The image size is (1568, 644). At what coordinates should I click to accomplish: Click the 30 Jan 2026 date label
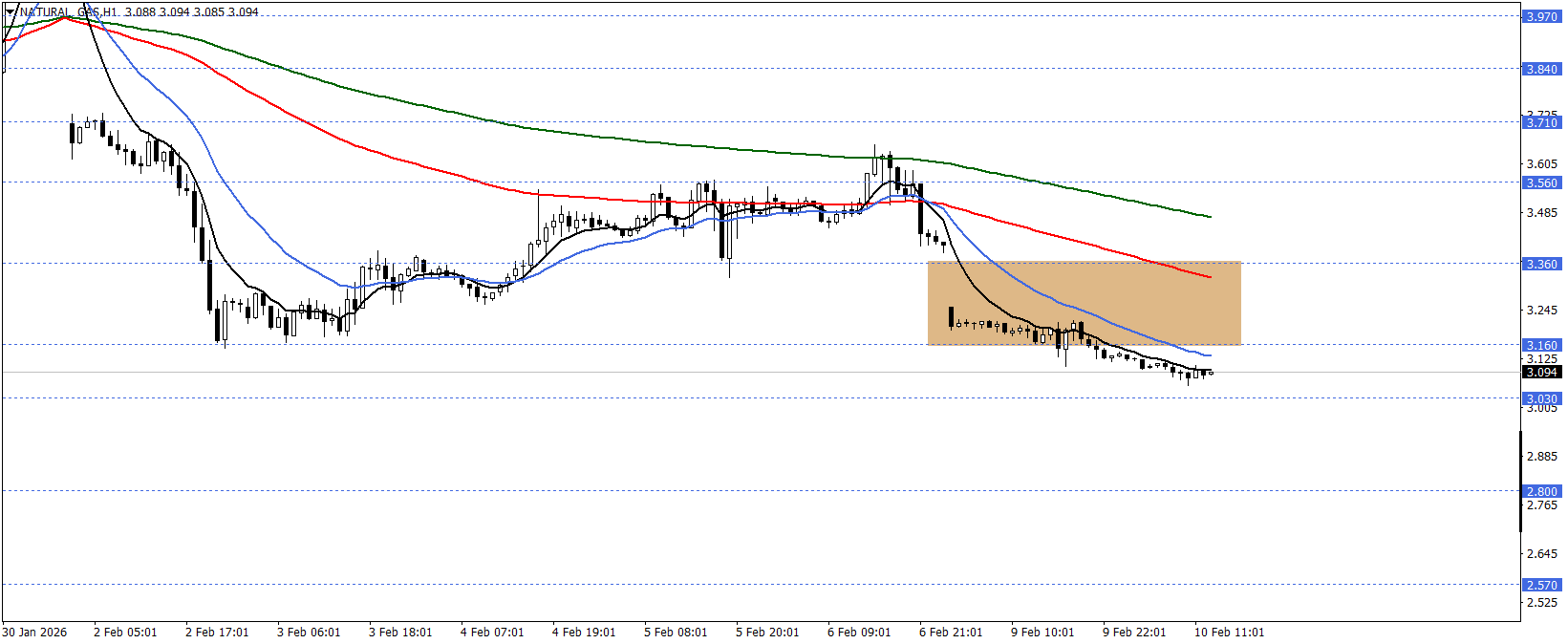tap(35, 633)
